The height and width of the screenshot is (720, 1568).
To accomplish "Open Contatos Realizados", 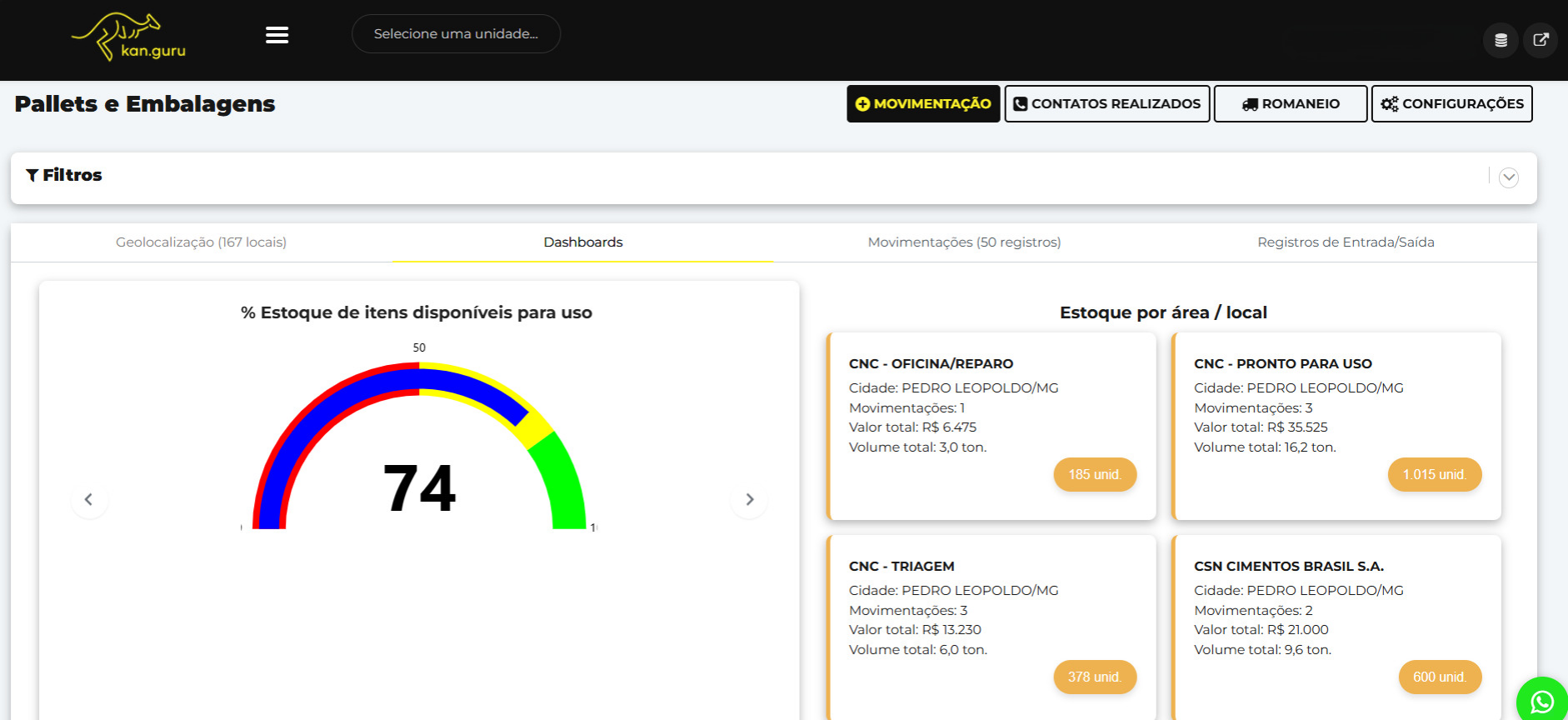I will (x=1106, y=104).
